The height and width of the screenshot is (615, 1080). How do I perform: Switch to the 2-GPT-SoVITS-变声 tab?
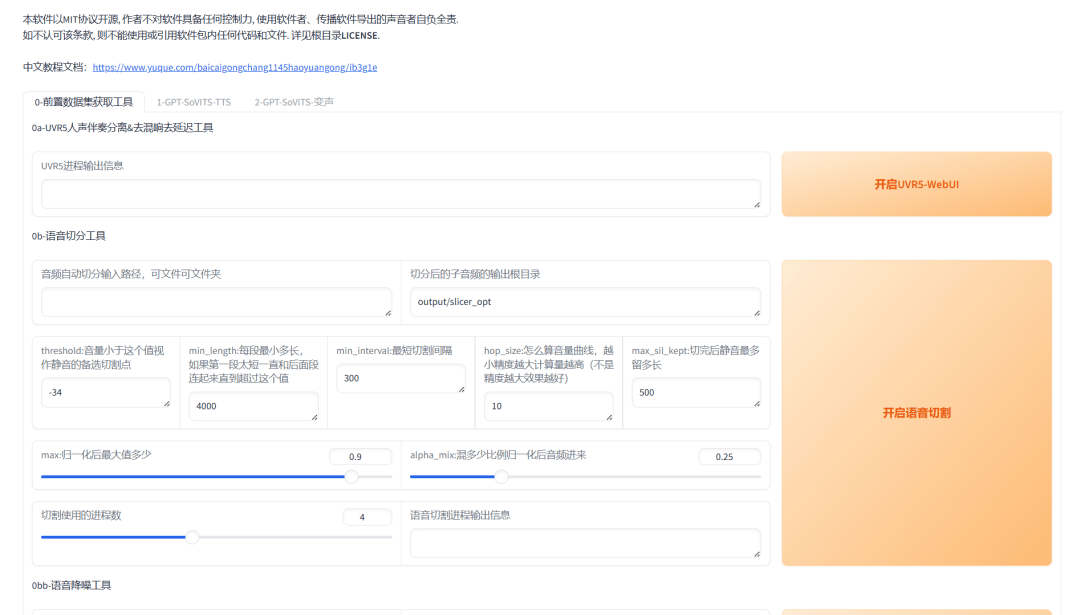294,102
